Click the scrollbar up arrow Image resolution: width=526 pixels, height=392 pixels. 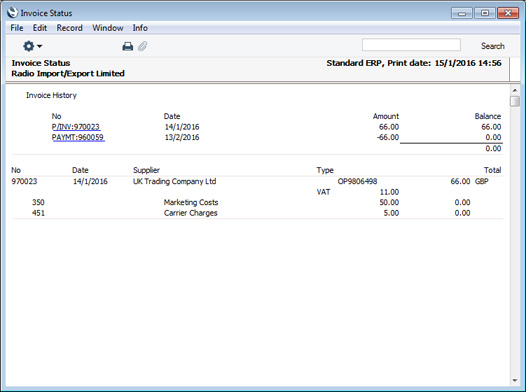(x=515, y=91)
